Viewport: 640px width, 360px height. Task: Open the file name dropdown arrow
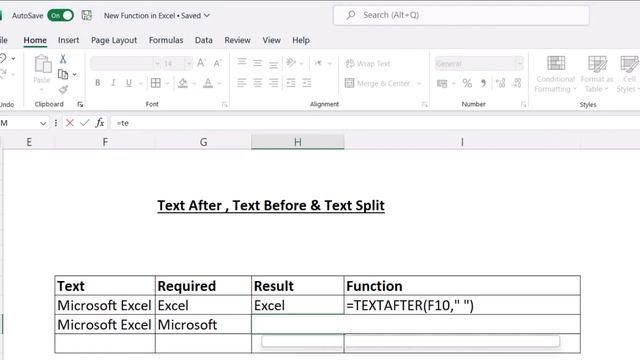(x=207, y=16)
